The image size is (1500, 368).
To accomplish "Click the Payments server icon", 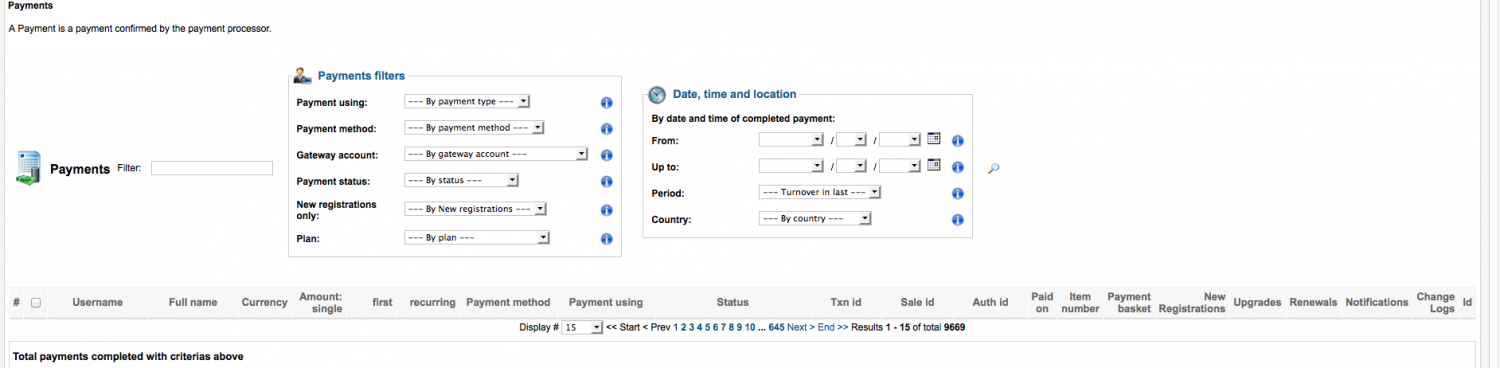I will pyautogui.click(x=27, y=167).
